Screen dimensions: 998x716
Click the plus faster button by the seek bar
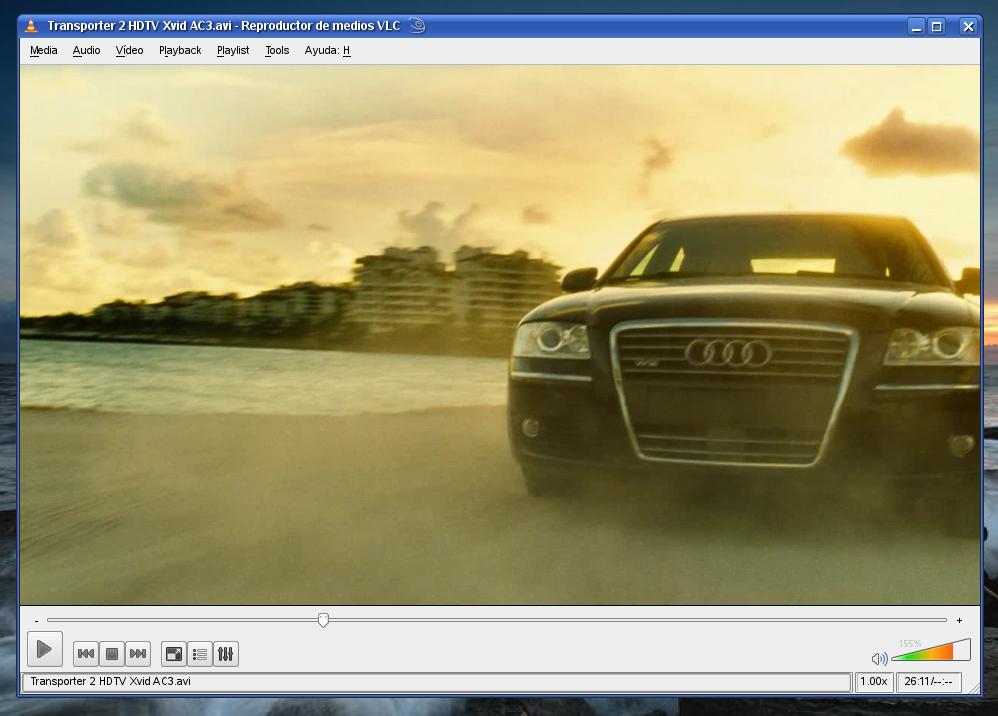[x=959, y=621]
